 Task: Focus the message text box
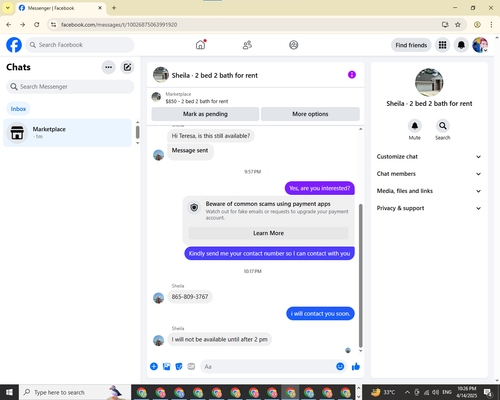(x=268, y=366)
